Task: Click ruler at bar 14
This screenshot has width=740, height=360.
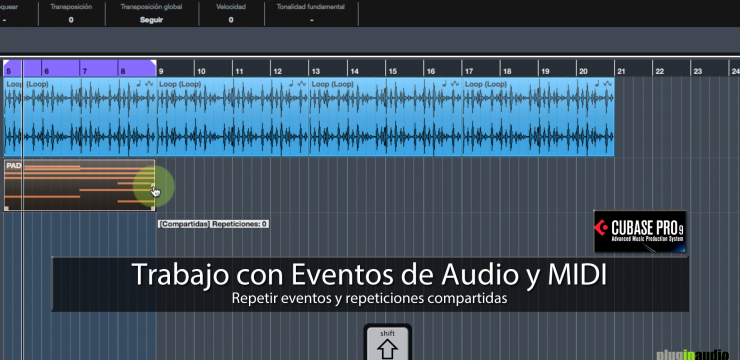Action: (354, 71)
